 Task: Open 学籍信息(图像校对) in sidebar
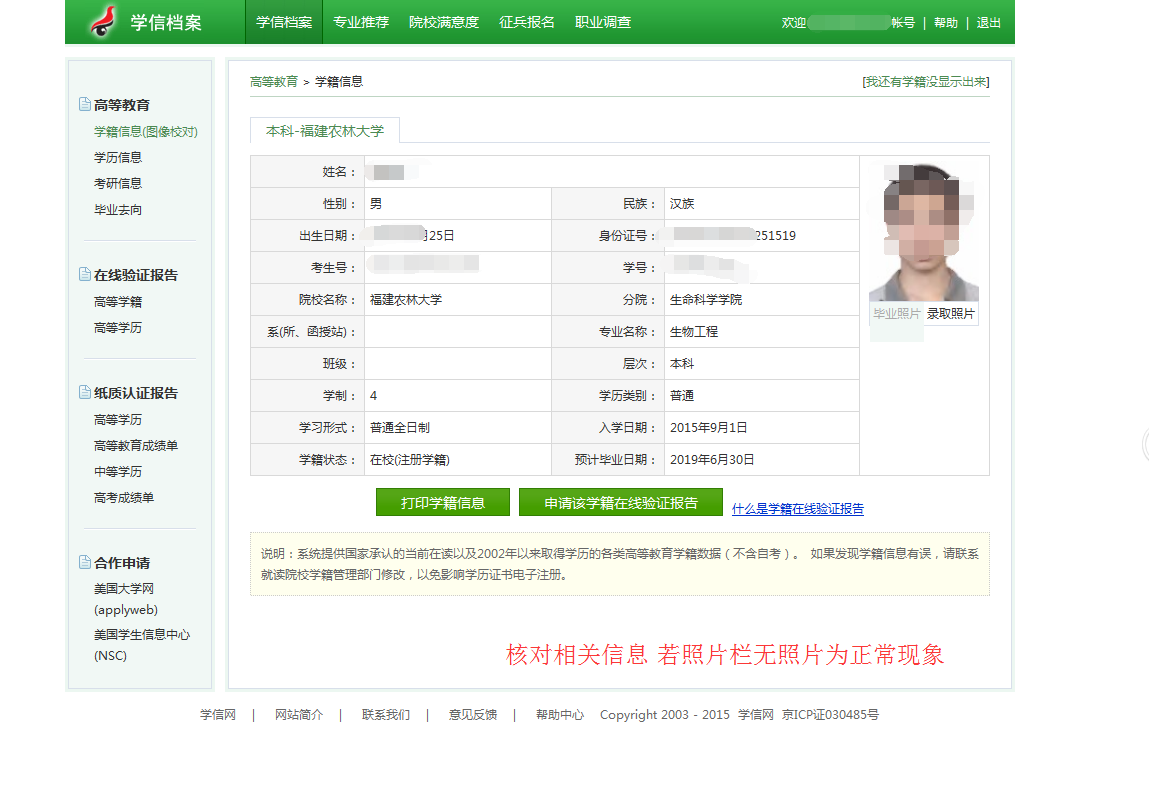pos(145,132)
